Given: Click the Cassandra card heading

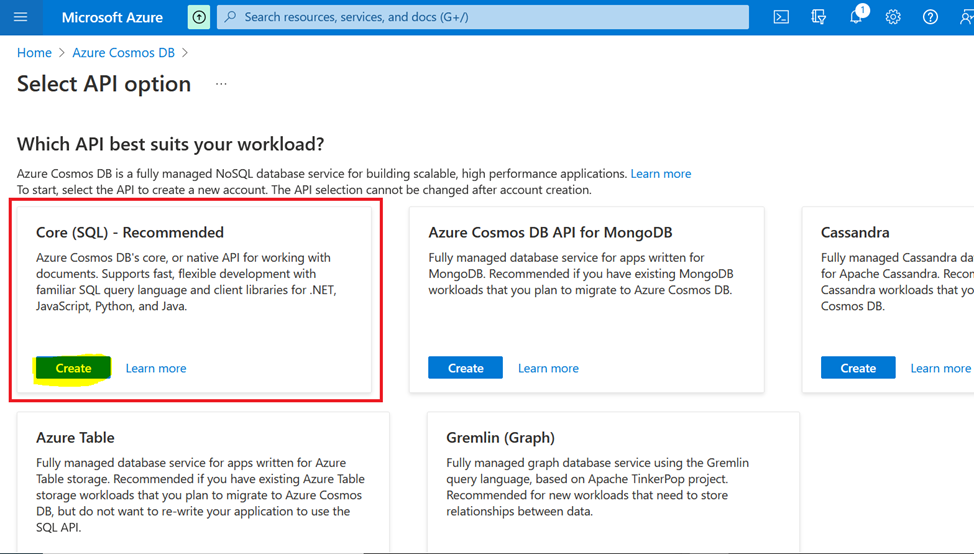Looking at the screenshot, I should pyautogui.click(x=855, y=232).
